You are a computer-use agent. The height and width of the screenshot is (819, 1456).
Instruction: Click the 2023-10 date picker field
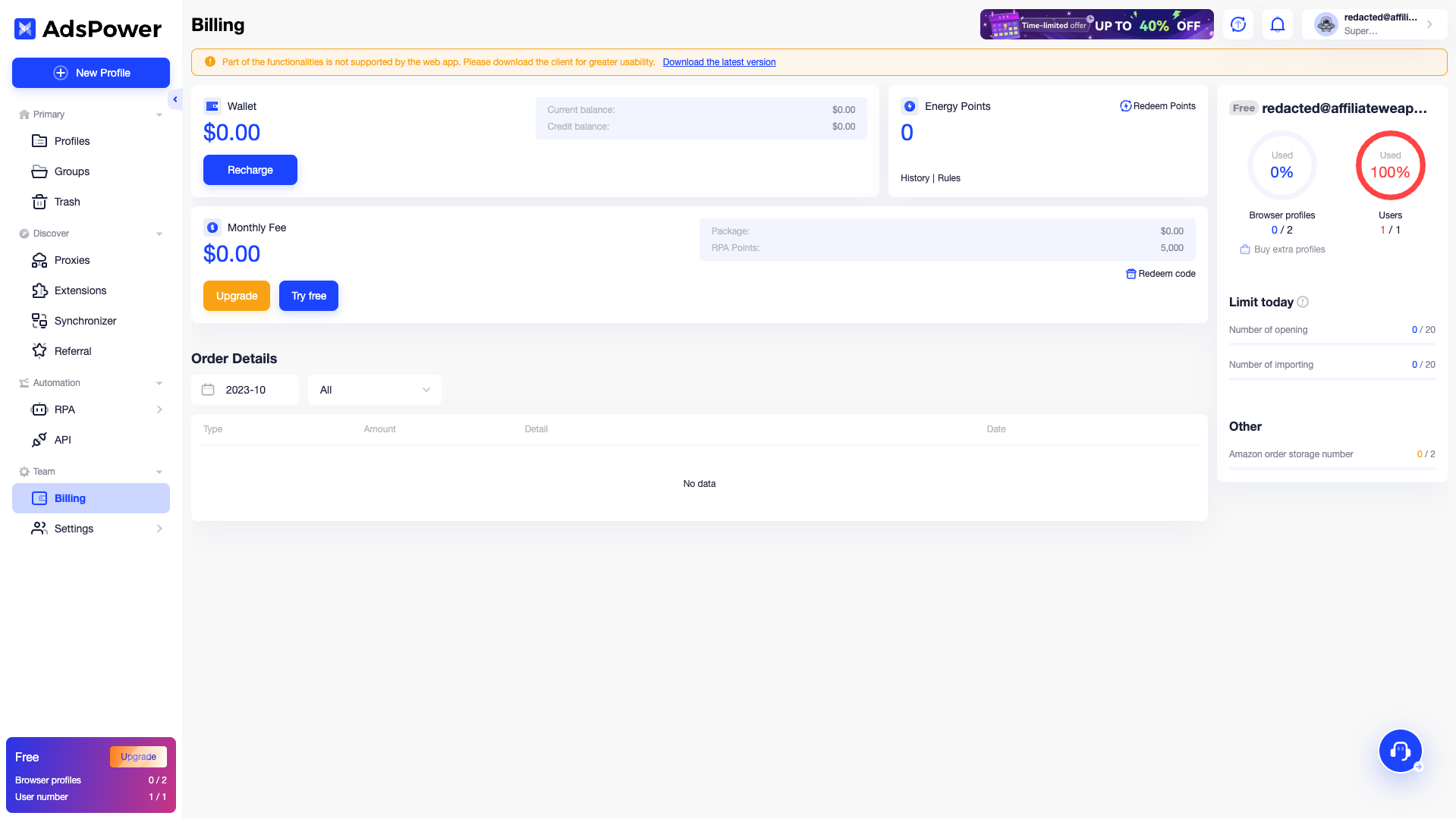pyautogui.click(x=244, y=390)
